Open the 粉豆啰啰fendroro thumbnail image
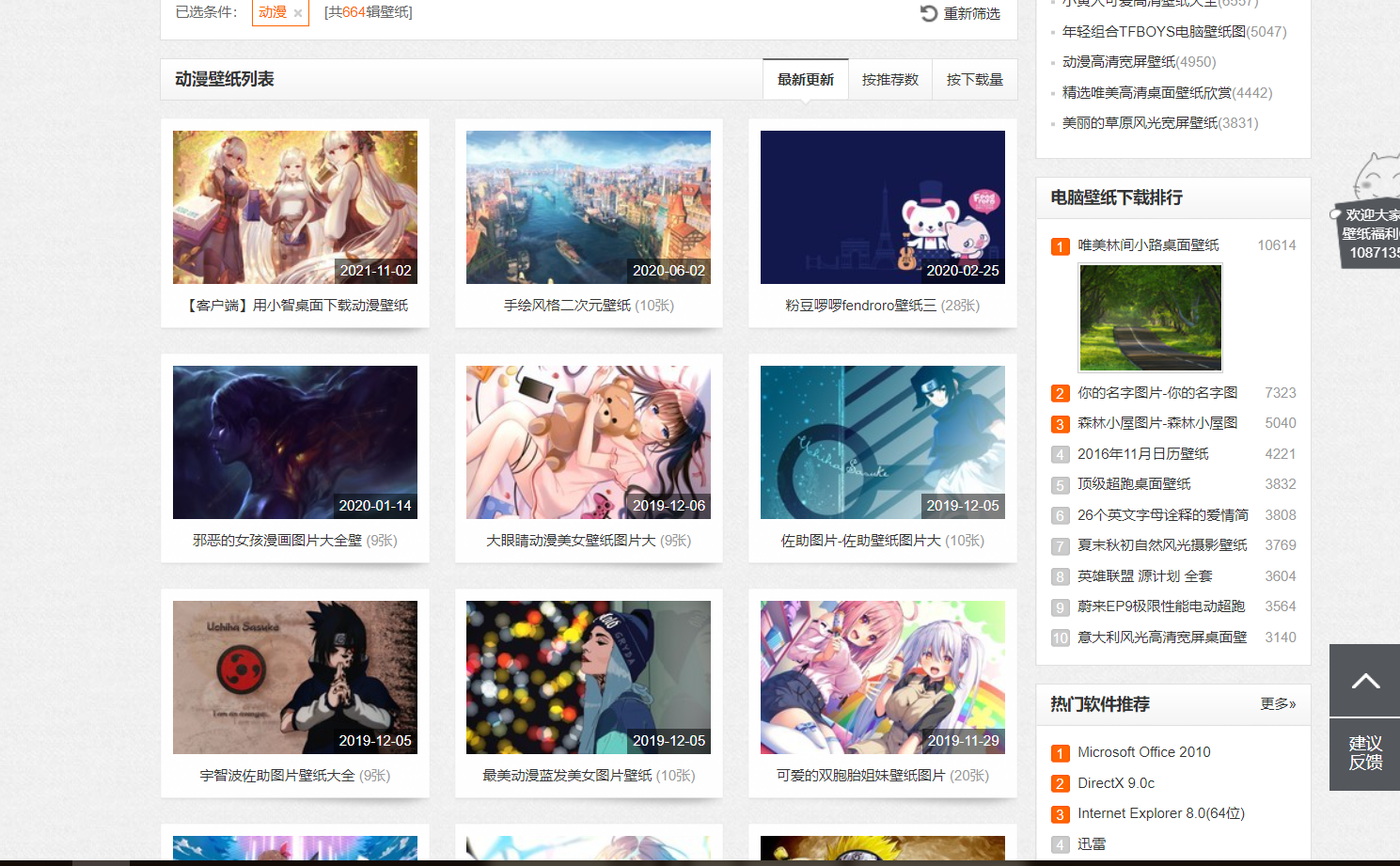This screenshot has height=866, width=1400. point(883,207)
